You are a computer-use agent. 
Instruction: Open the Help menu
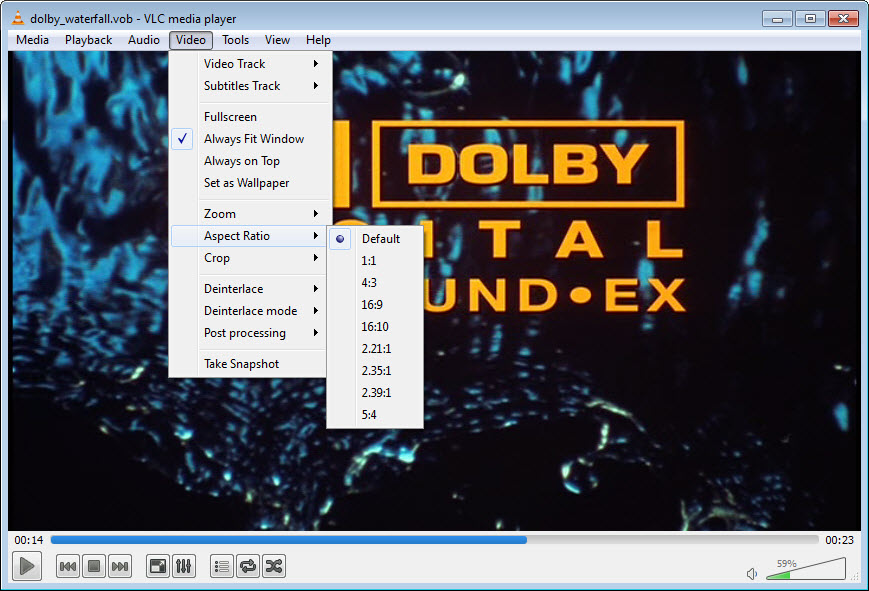pyautogui.click(x=318, y=40)
